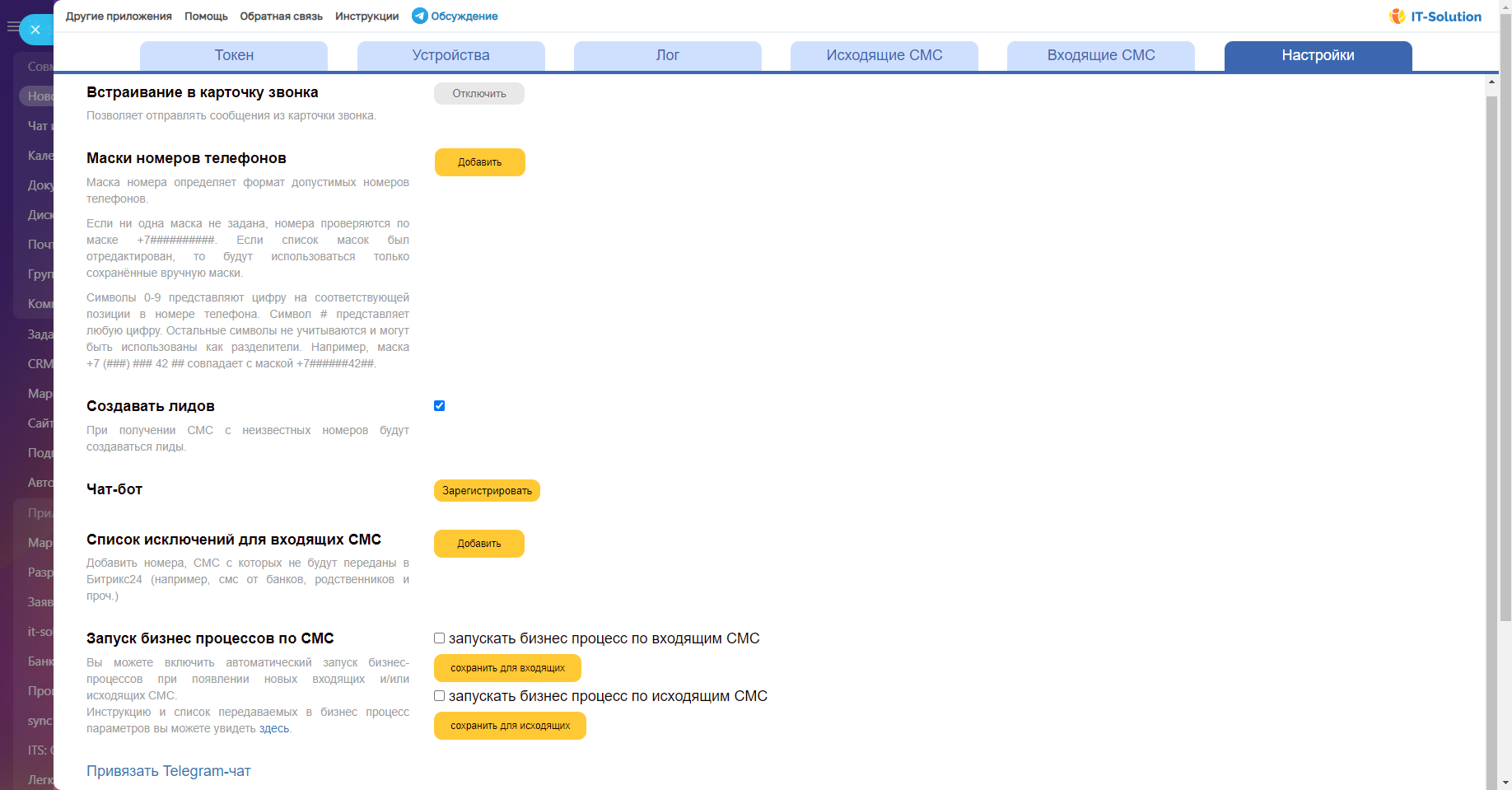Open the Входящие СМС tab

(1100, 55)
